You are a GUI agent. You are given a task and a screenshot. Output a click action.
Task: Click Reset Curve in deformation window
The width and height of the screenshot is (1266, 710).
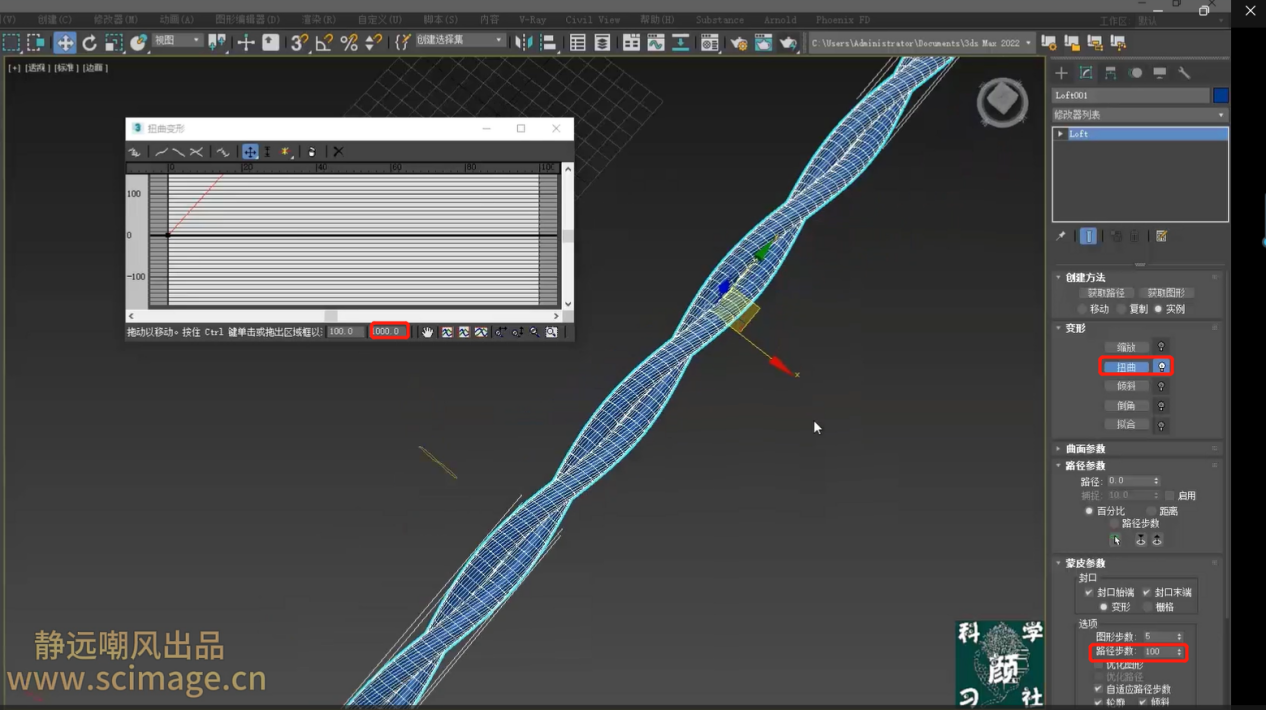(x=311, y=152)
